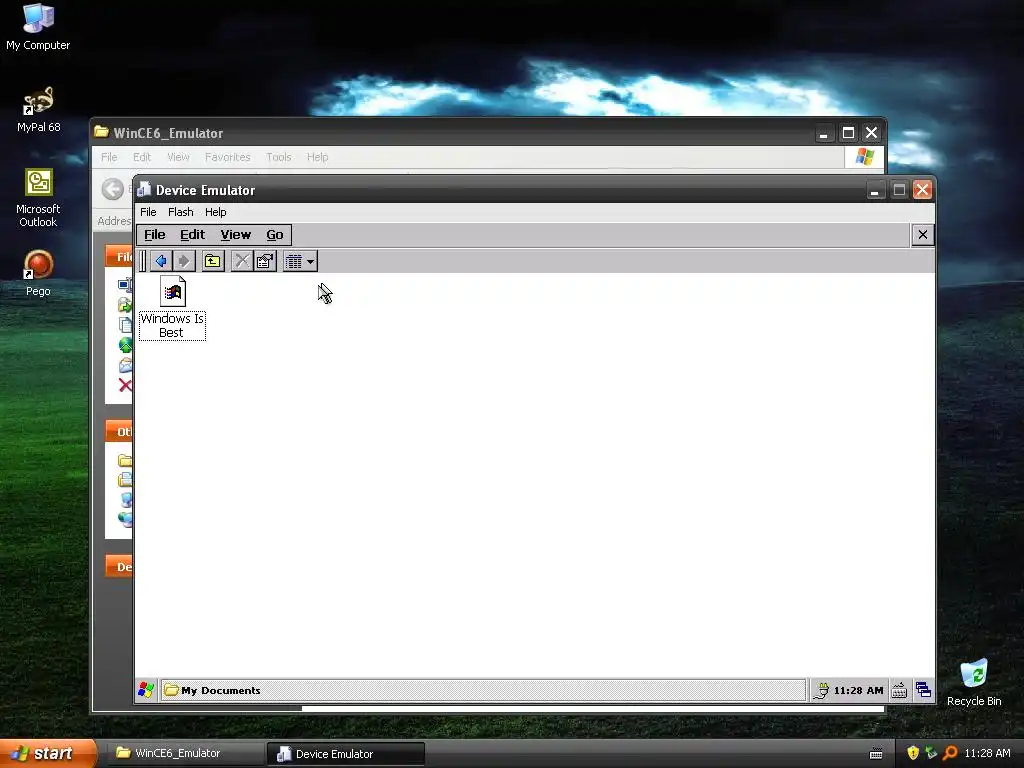Open the My Computer desktop icon

point(38,27)
